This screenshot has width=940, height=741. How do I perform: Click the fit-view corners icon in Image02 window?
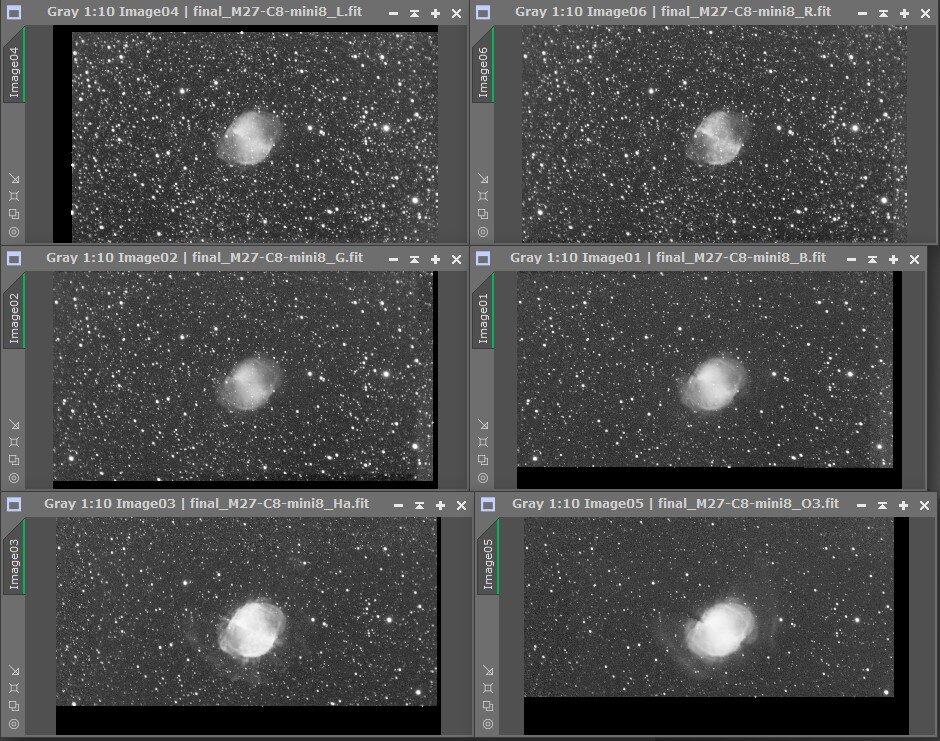coord(14,442)
